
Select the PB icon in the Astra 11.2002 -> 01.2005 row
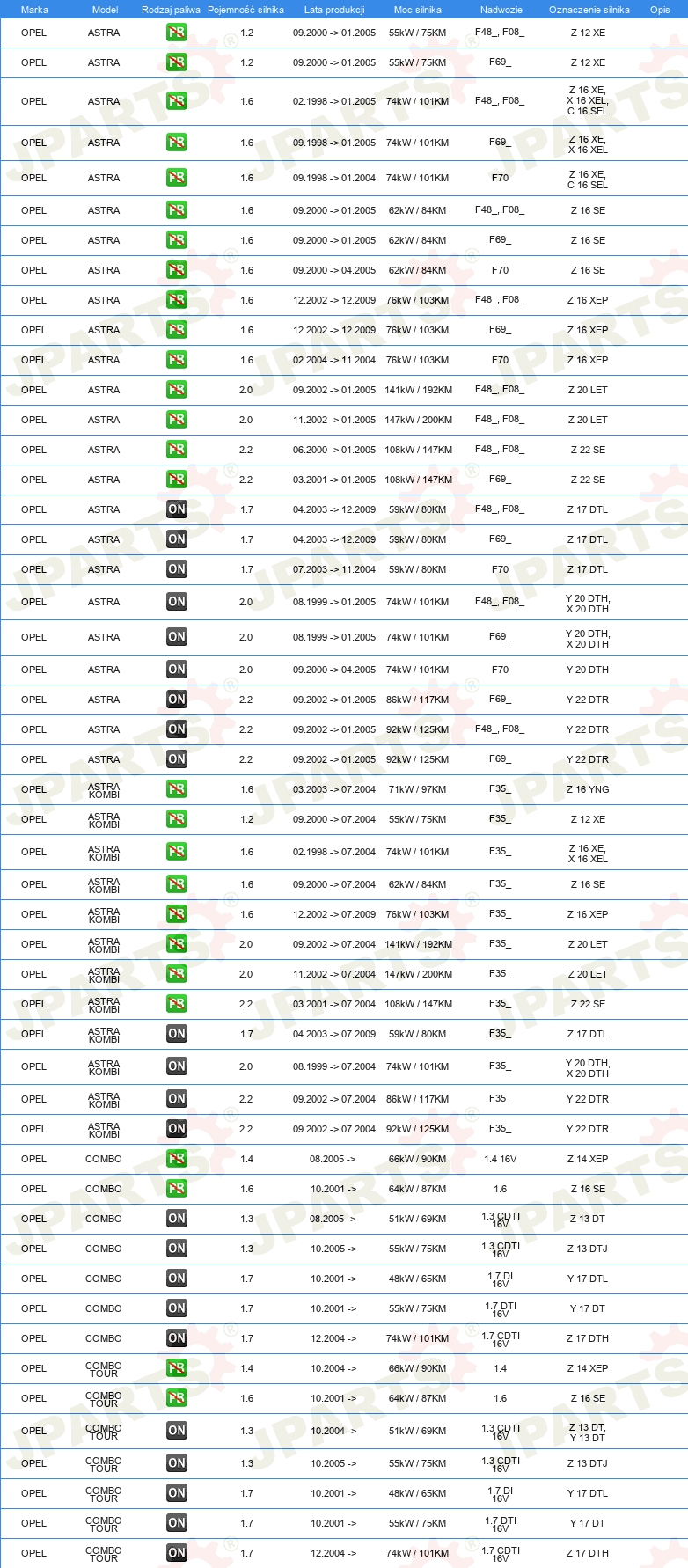[177, 420]
